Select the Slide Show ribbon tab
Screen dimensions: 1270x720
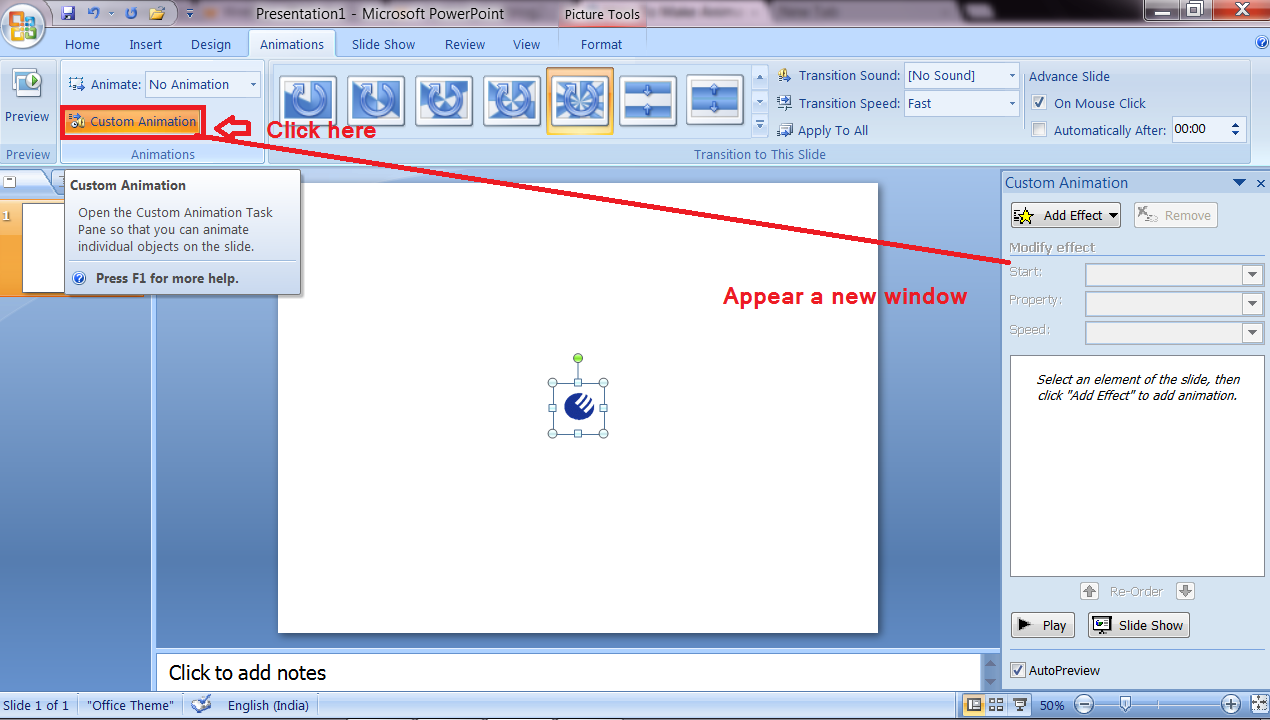[x=383, y=44]
